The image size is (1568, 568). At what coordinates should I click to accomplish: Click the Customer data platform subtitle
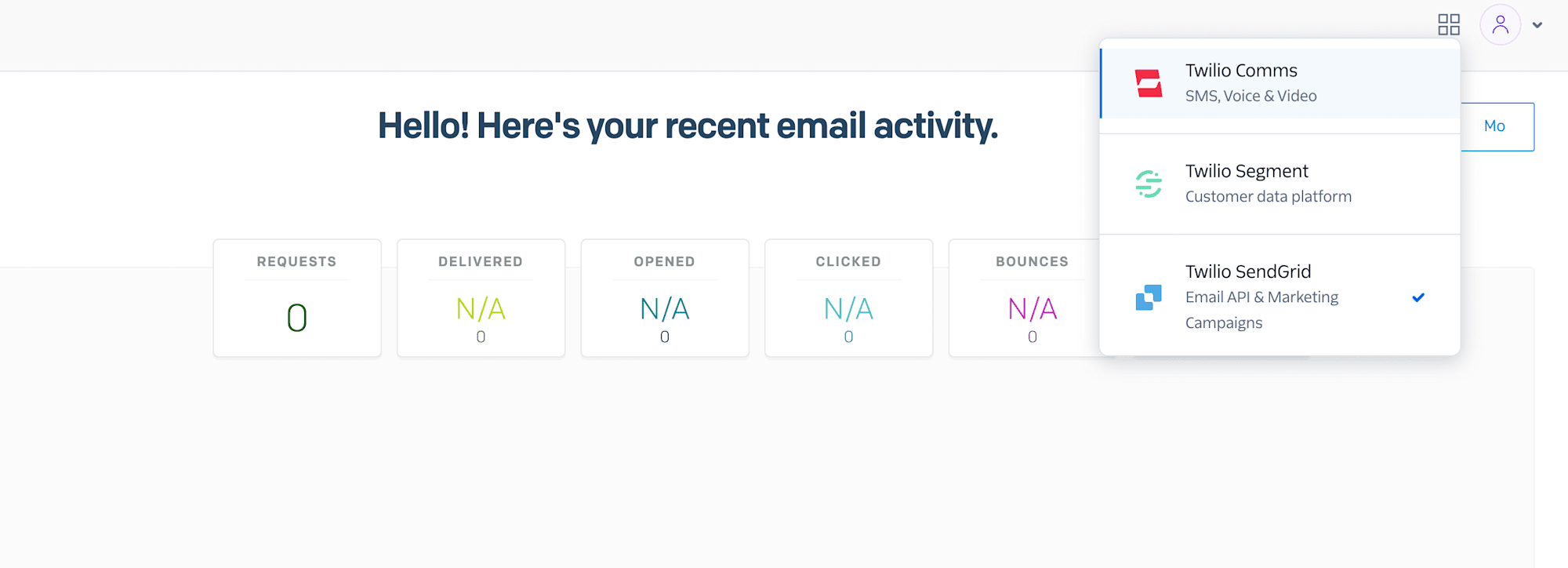click(1268, 196)
